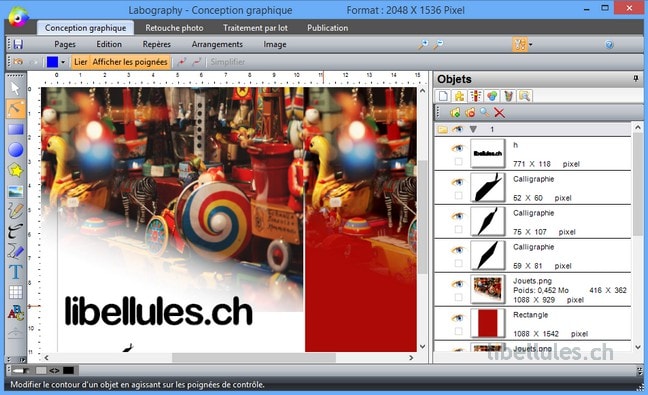Check the box for the h object
The width and height of the screenshot is (648, 395).
point(458,162)
